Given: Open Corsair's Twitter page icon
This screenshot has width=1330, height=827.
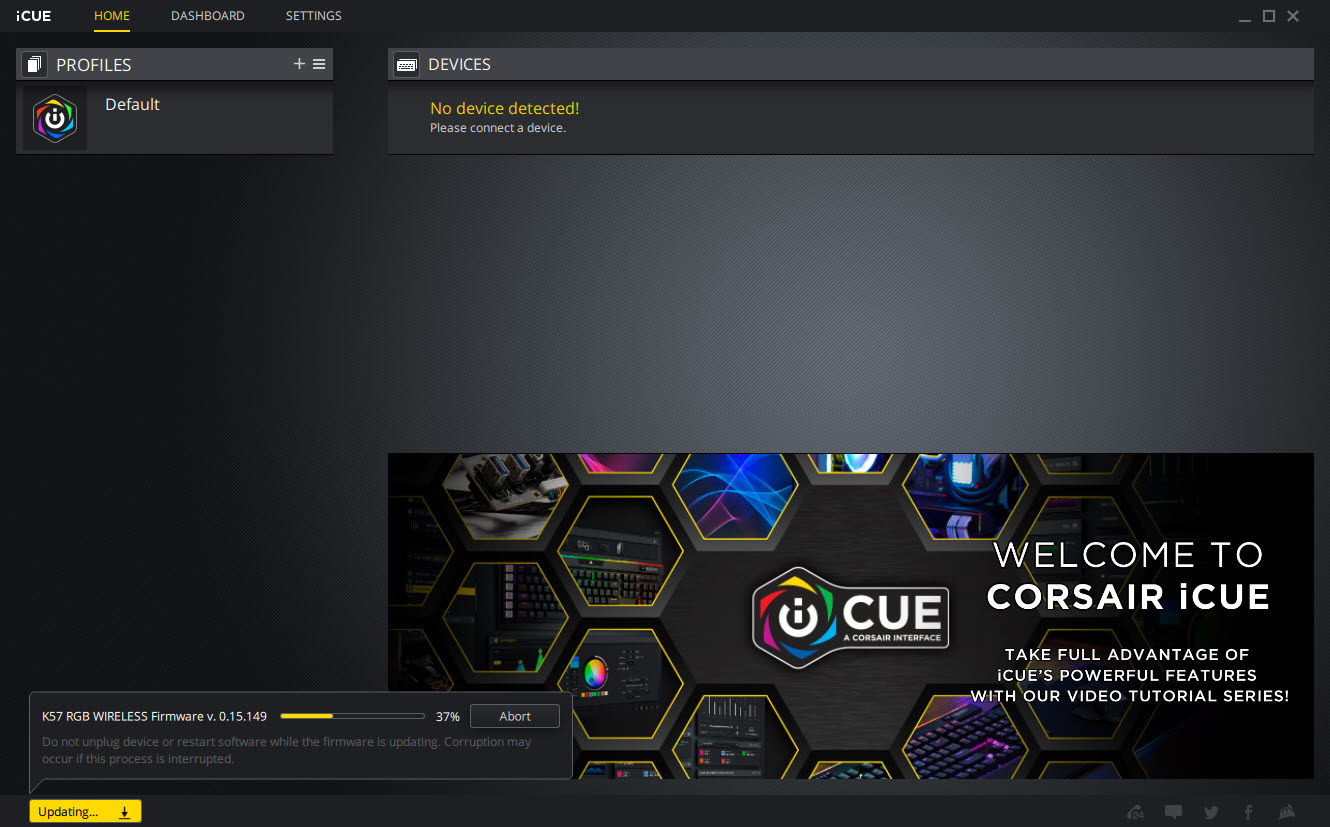Looking at the screenshot, I should 1211,812.
